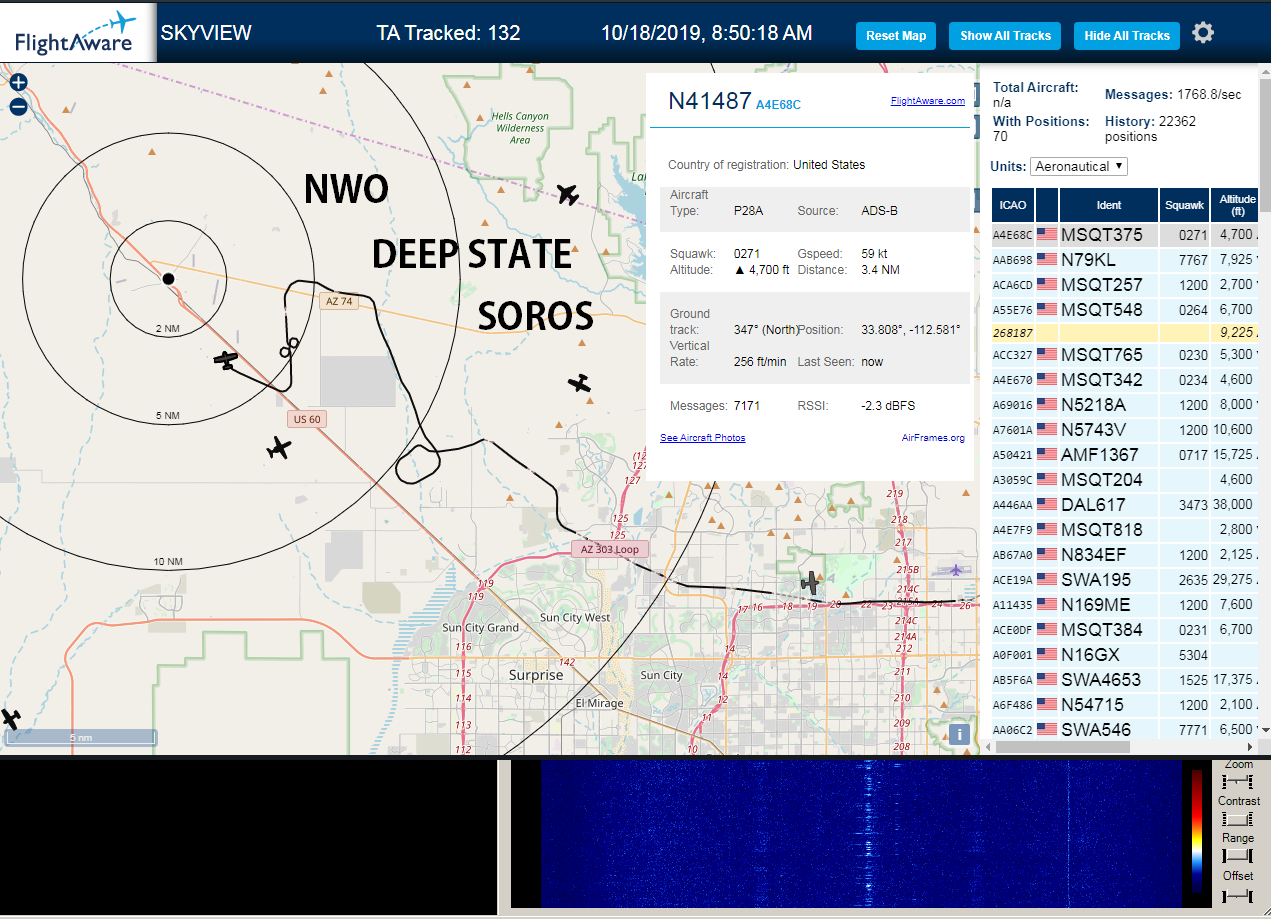Click the US flag in SWA546 row
The width and height of the screenshot is (1271, 919).
1047,730
